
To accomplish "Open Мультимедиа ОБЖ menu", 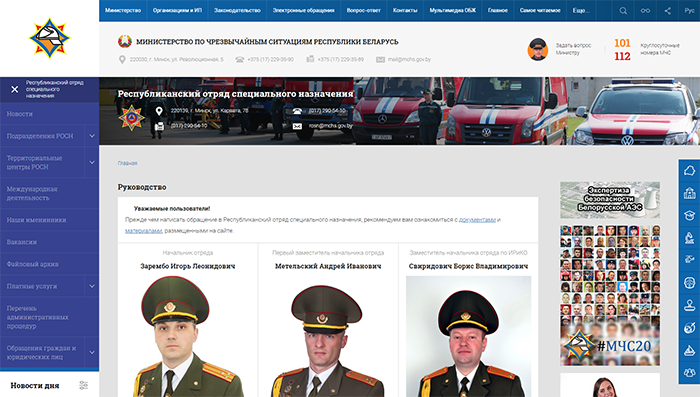I will pos(452,10).
